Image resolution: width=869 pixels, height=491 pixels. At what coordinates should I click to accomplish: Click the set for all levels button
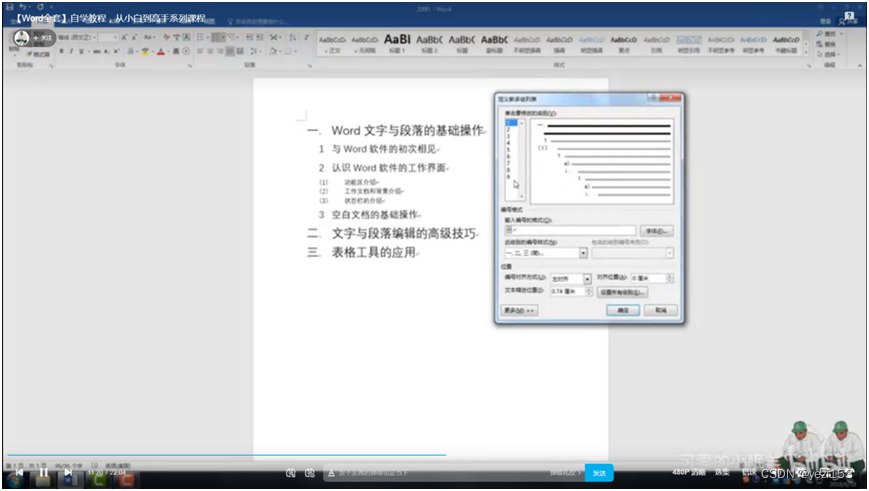622,292
